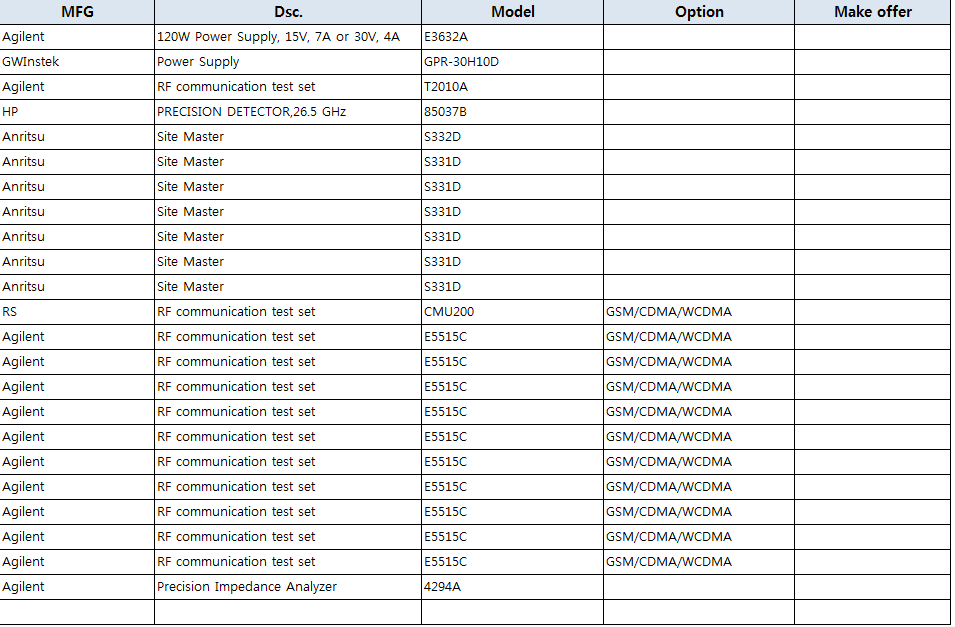Click the PRECISION DETECTOR,26.5 GHz description
The width and height of the screenshot is (955, 627).
tap(251, 112)
